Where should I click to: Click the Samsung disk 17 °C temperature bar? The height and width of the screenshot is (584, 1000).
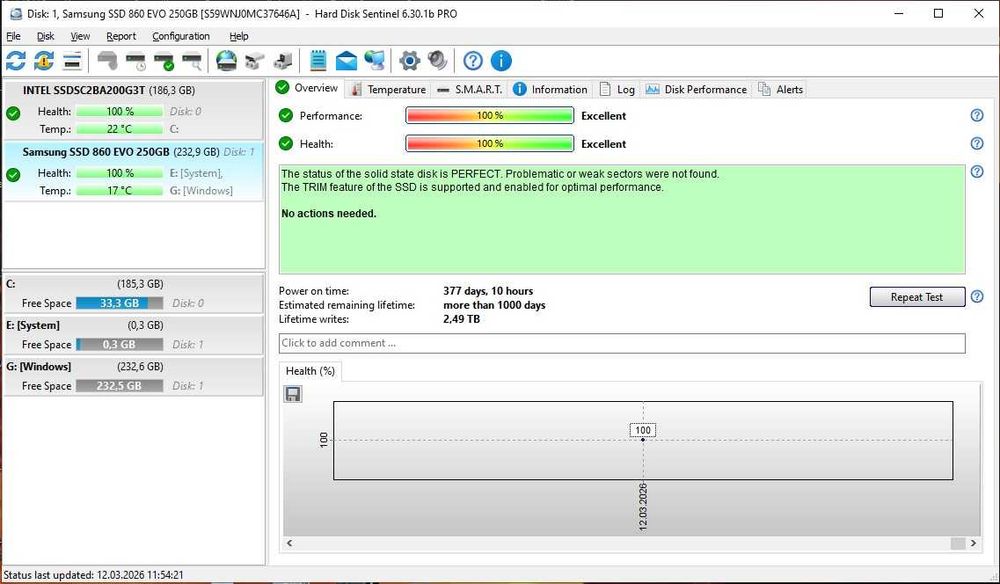(x=119, y=190)
